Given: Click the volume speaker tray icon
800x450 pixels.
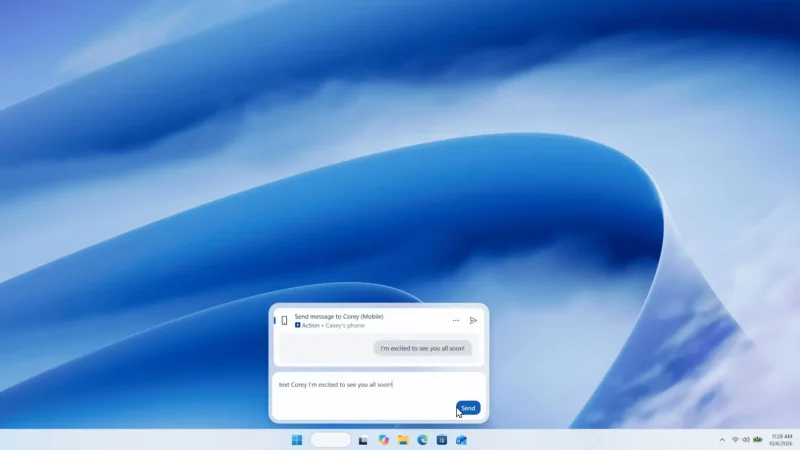Looking at the screenshot, I should pyautogui.click(x=746, y=440).
